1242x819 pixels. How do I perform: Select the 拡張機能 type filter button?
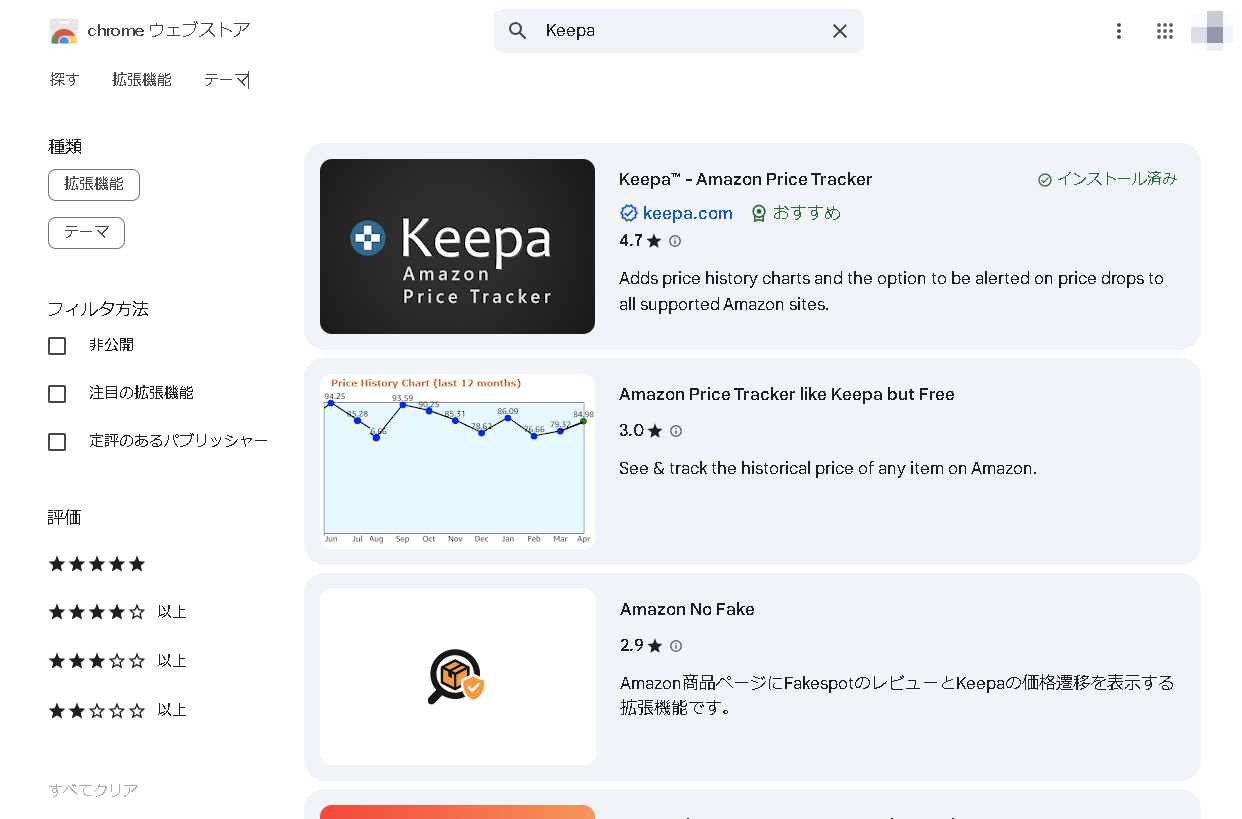(93, 184)
